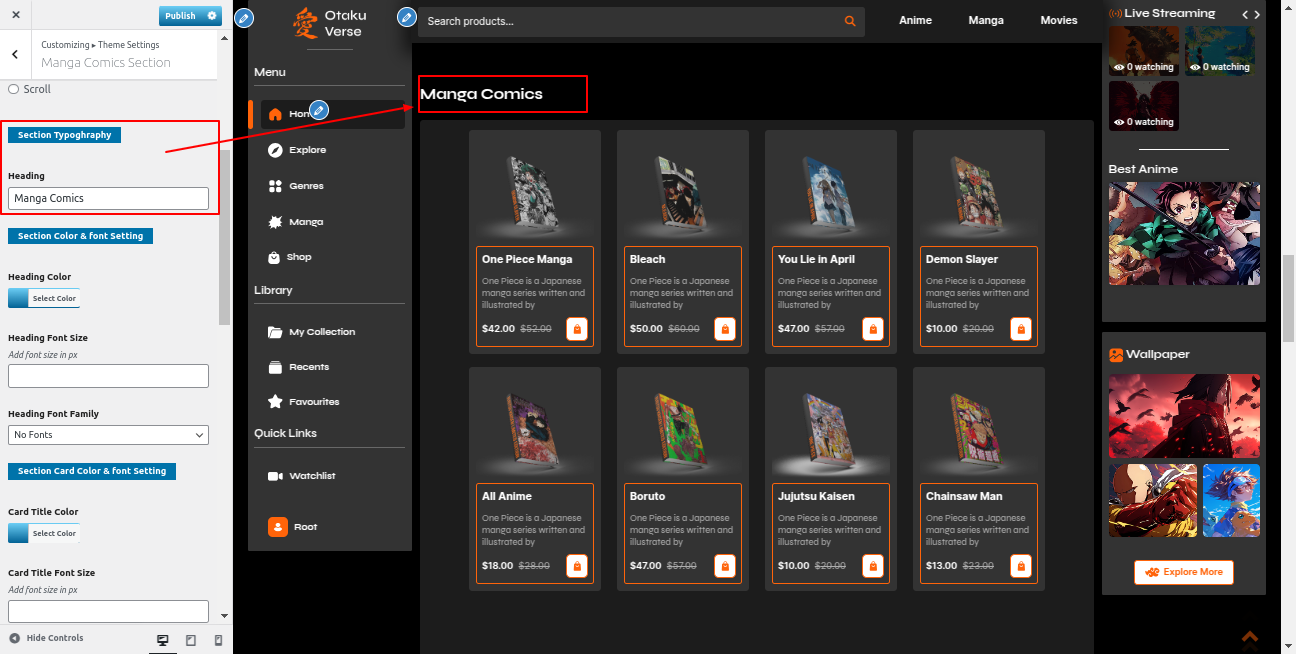Click the Chainsaw Man cart icon
This screenshot has width=1296, height=654.
coord(1020,566)
